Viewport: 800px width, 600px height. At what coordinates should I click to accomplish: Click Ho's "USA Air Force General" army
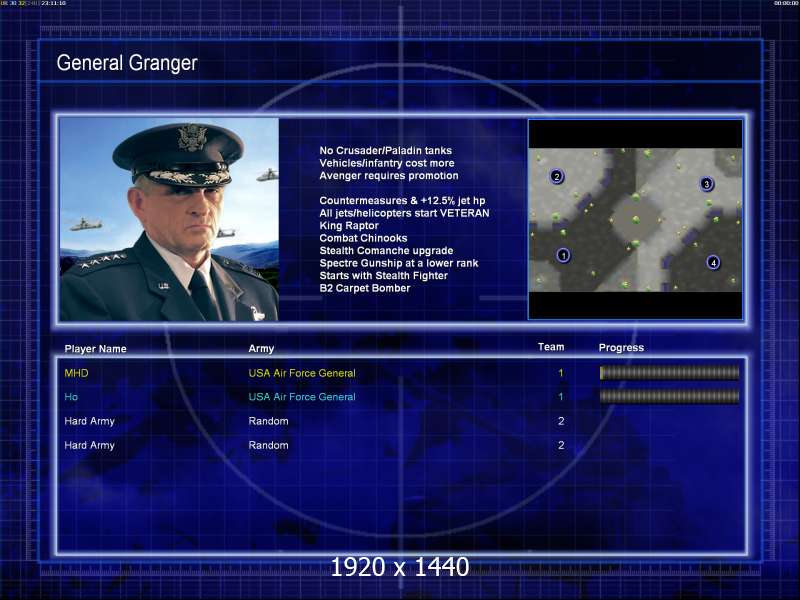(x=302, y=397)
